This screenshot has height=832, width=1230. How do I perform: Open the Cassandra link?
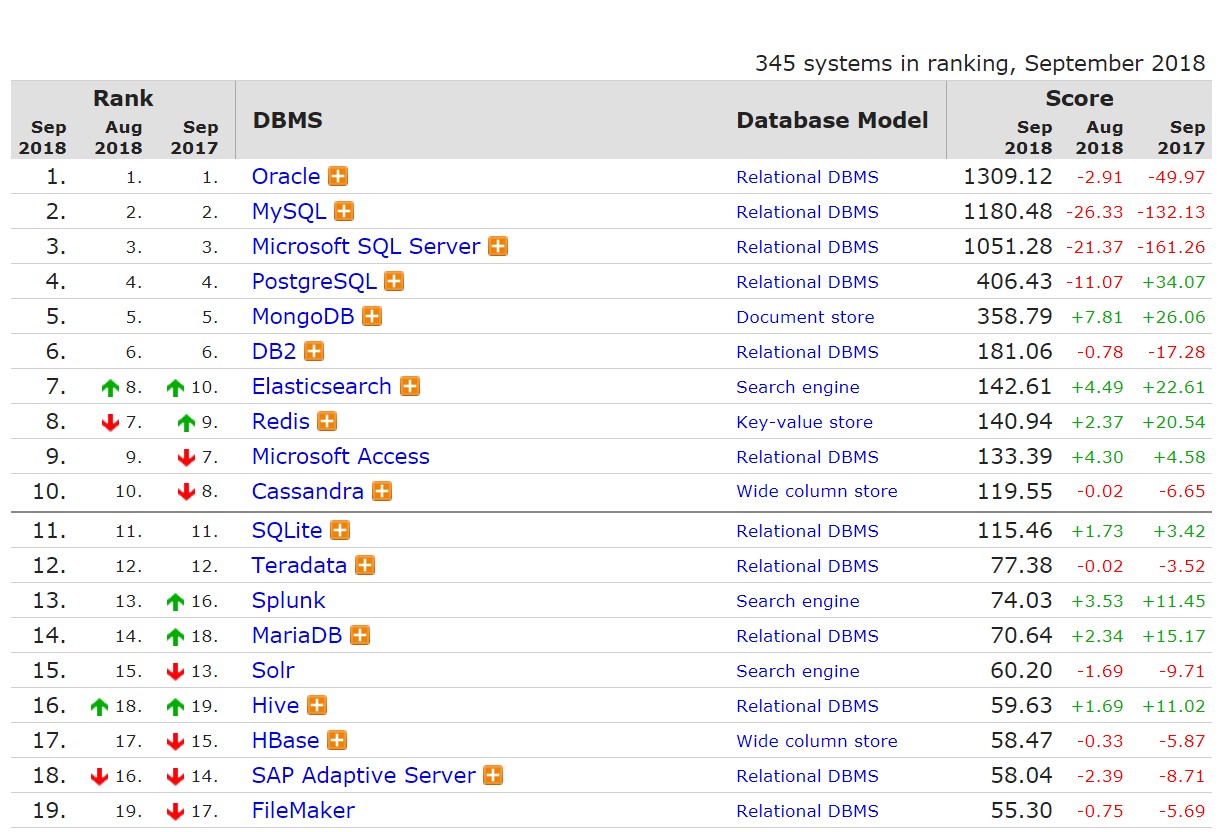(x=308, y=491)
